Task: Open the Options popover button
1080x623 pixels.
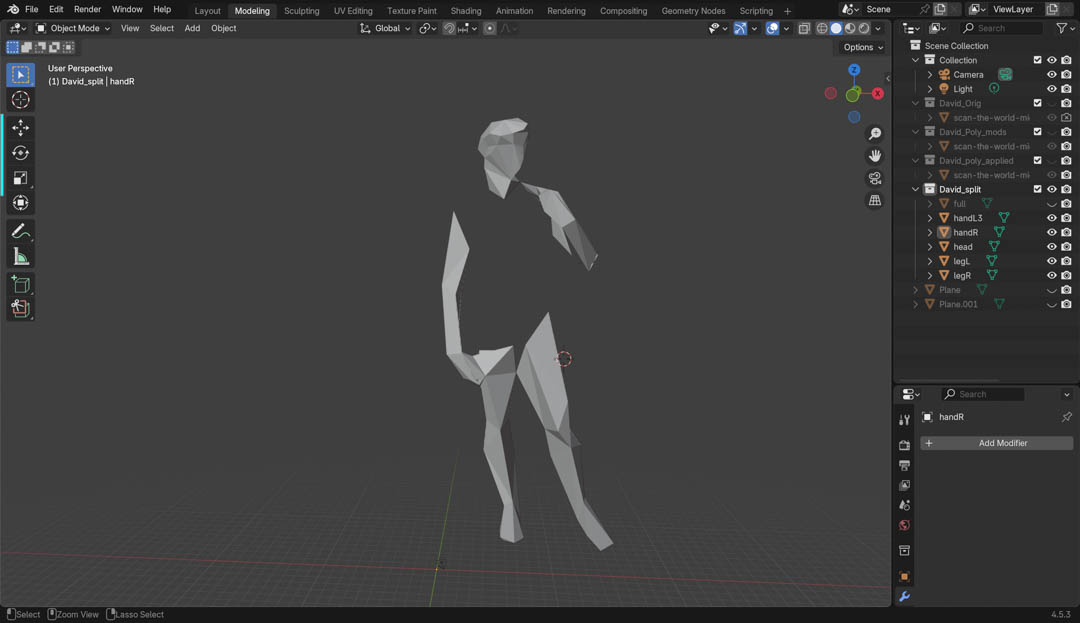Action: tap(862, 47)
